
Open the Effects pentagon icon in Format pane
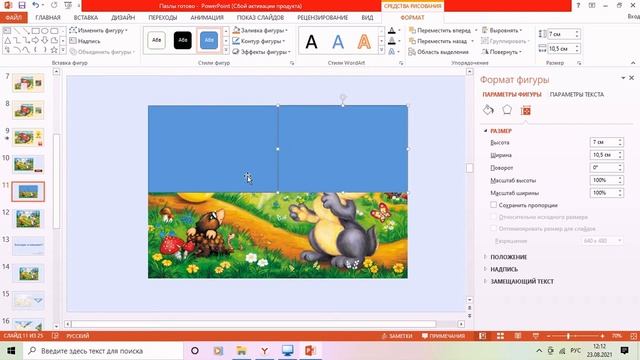(507, 110)
